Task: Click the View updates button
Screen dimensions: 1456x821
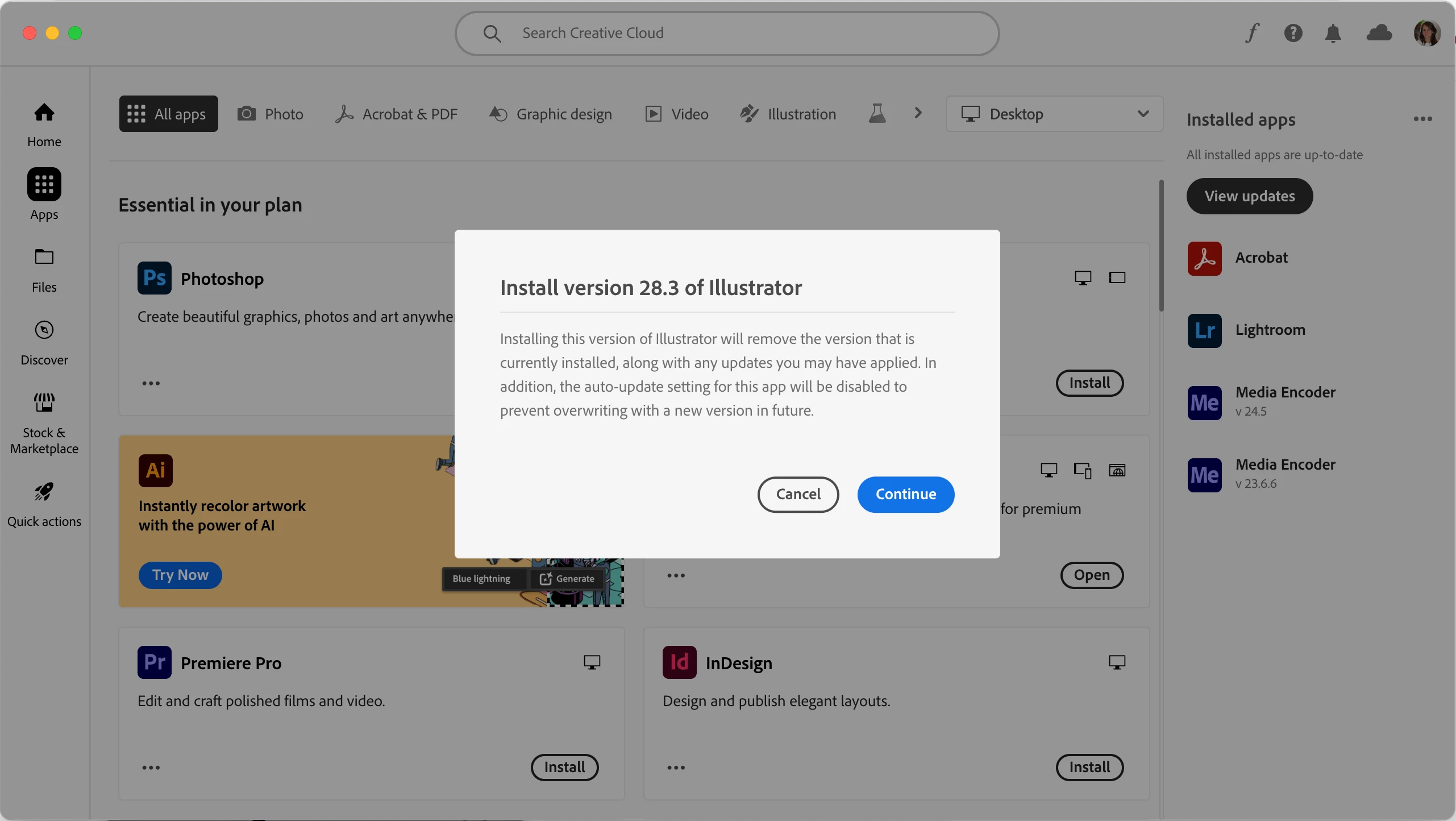Action: click(x=1249, y=196)
